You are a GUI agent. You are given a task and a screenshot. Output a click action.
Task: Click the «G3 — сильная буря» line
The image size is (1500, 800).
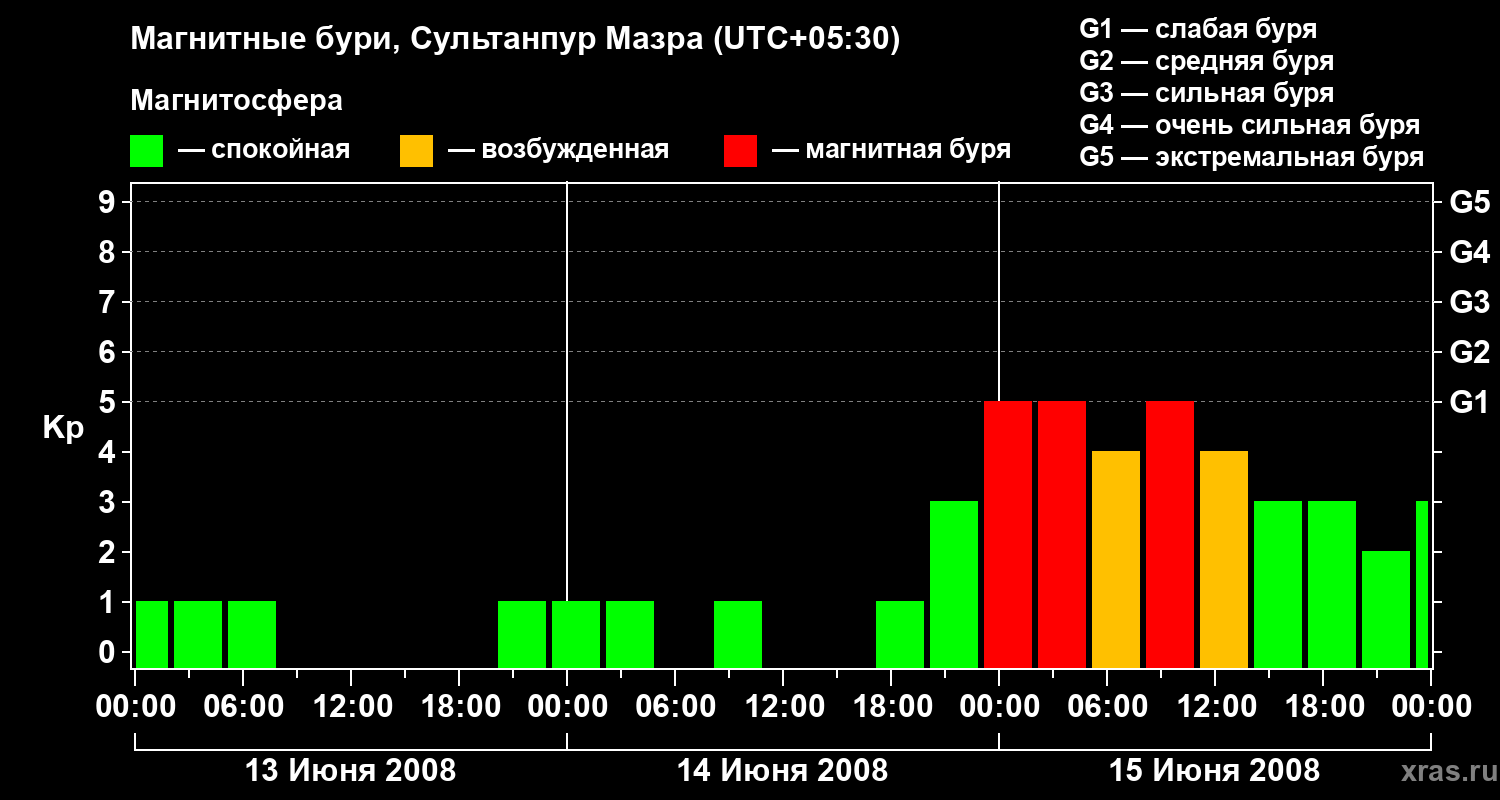point(1206,93)
